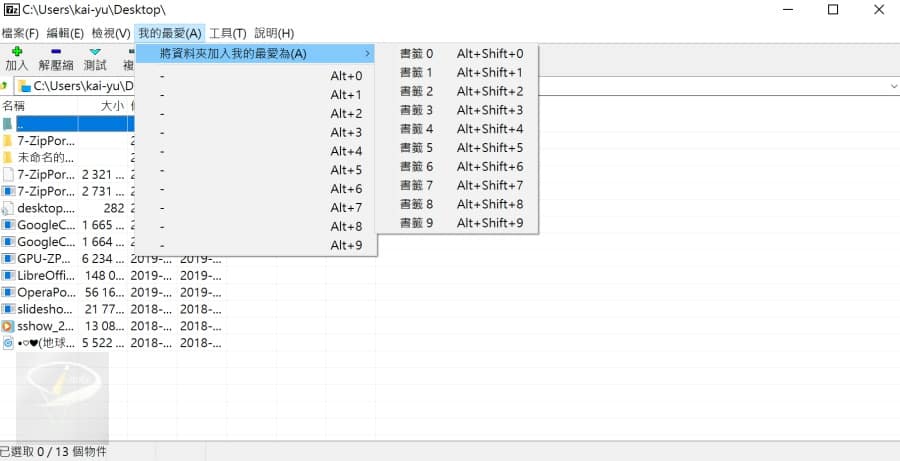This screenshot has width=900, height=461.
Task: Choose 書籤 1 from the submenu
Action: point(457,73)
